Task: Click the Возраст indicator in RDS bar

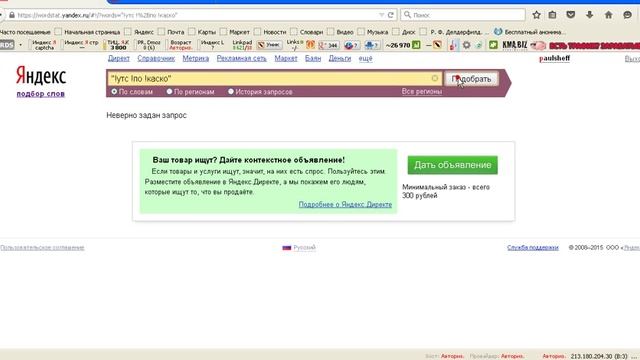Action: point(180,45)
